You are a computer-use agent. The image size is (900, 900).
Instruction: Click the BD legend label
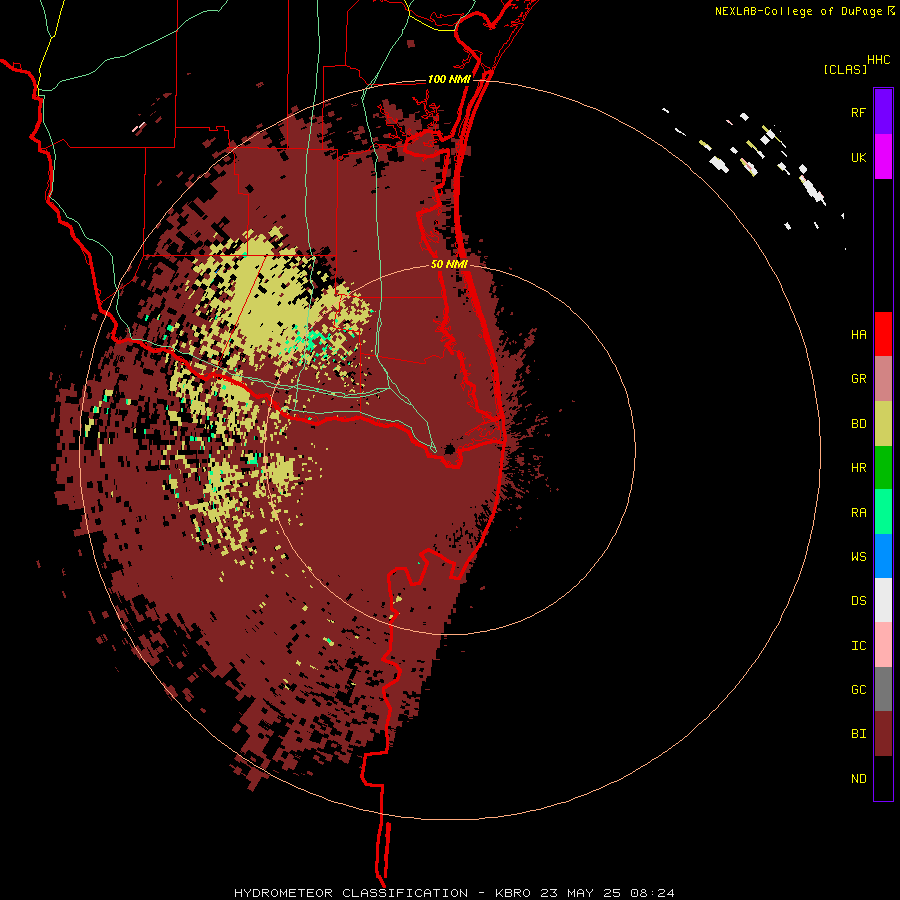(858, 424)
